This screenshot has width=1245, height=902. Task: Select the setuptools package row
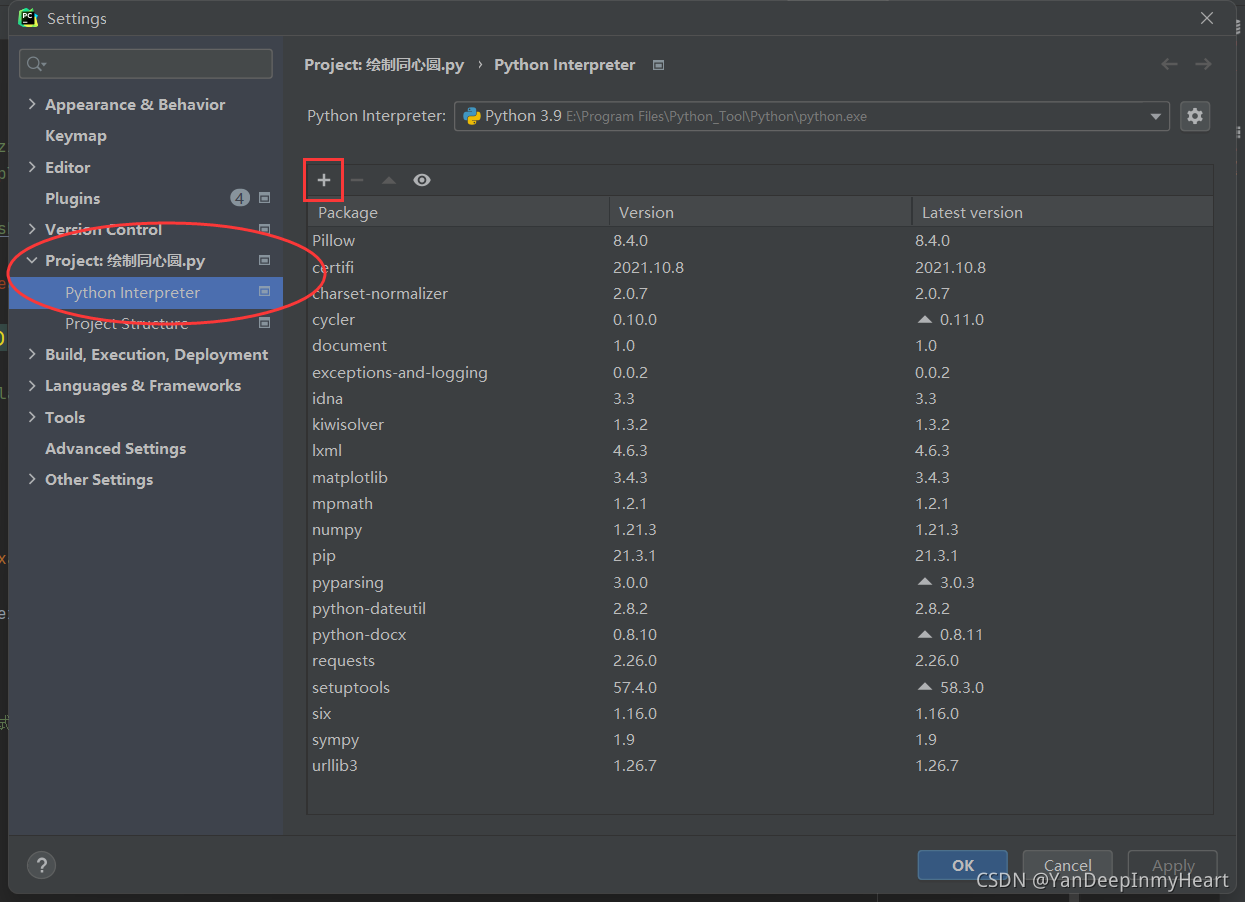(x=760, y=687)
